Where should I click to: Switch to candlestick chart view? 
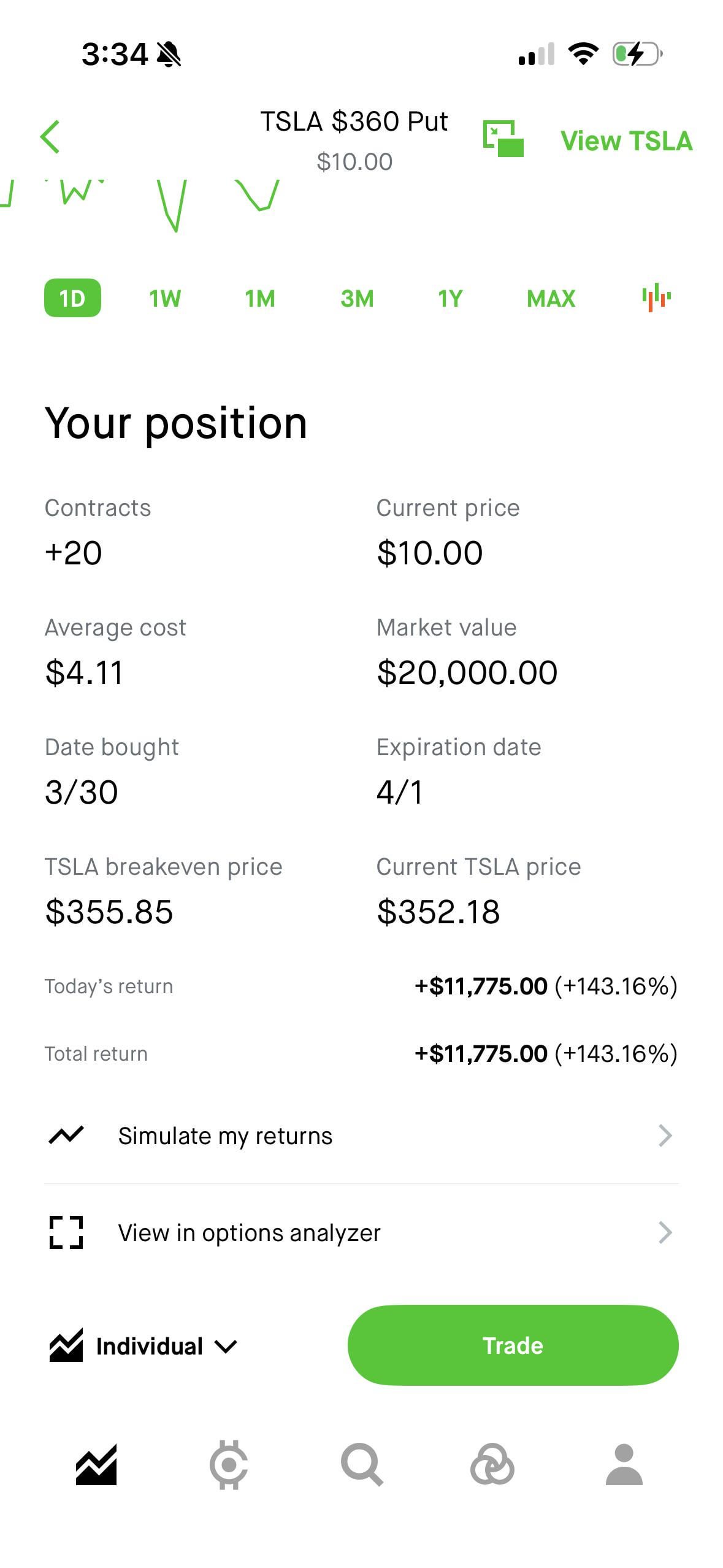(x=656, y=298)
